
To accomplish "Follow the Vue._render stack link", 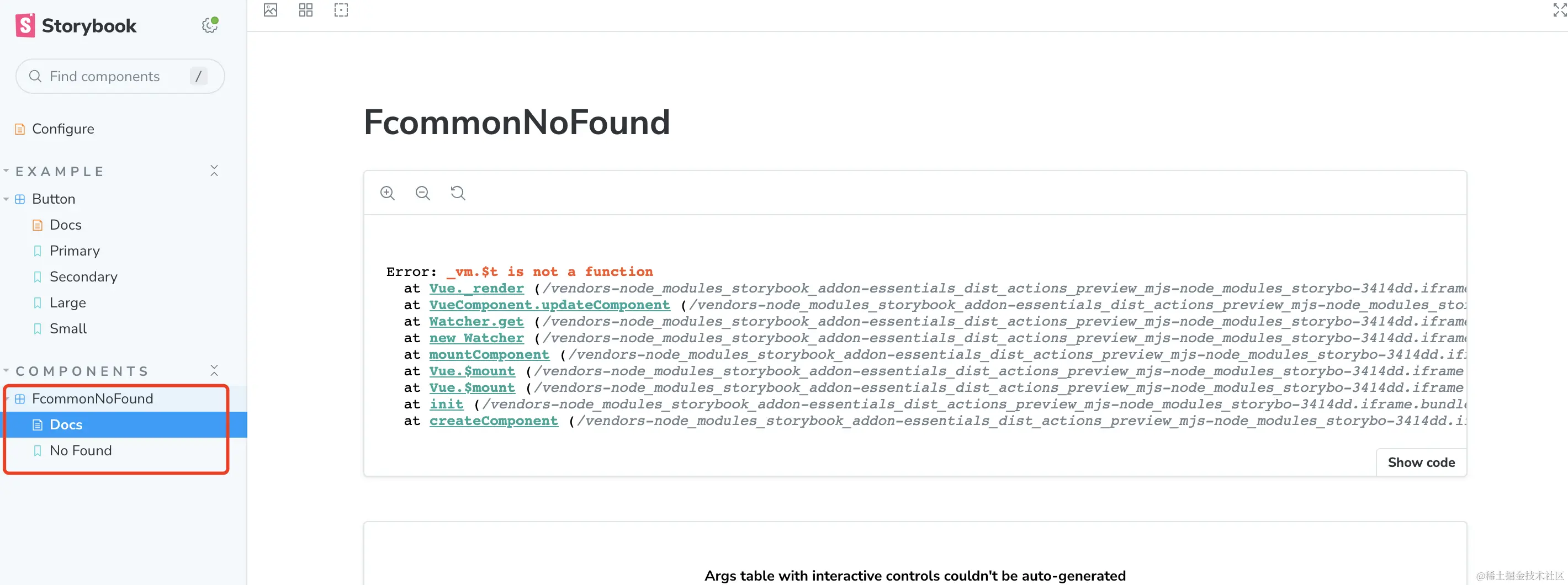I will (476, 289).
